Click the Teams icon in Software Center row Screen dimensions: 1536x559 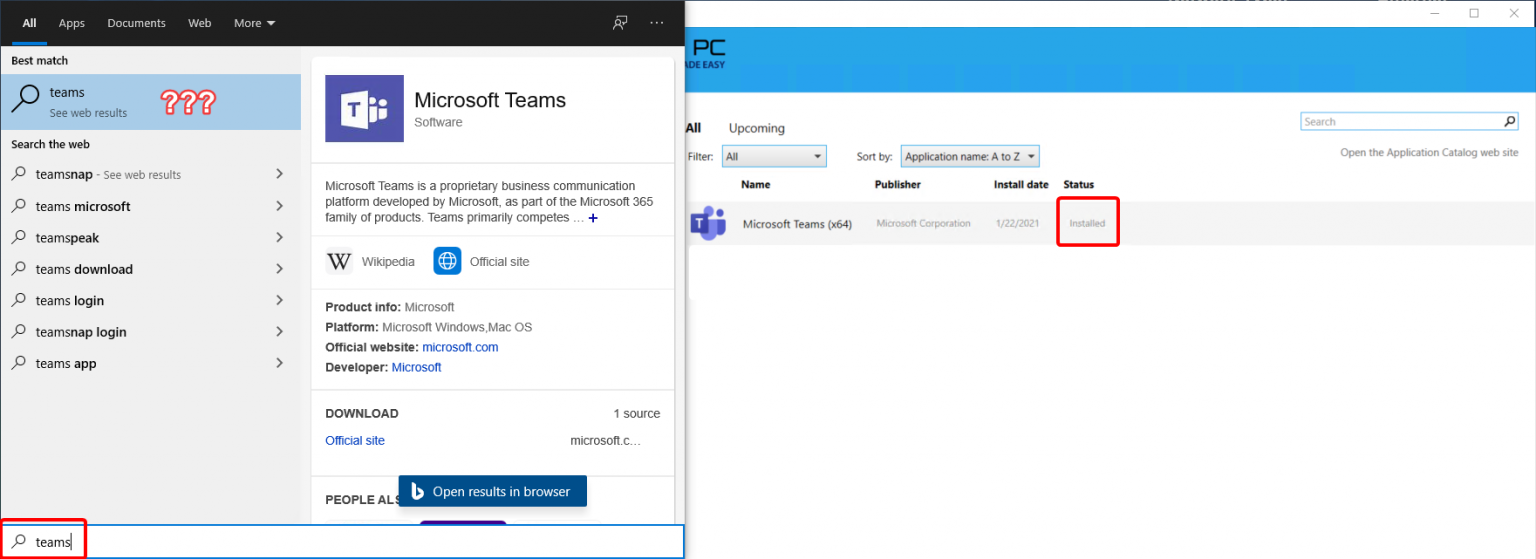(x=708, y=223)
